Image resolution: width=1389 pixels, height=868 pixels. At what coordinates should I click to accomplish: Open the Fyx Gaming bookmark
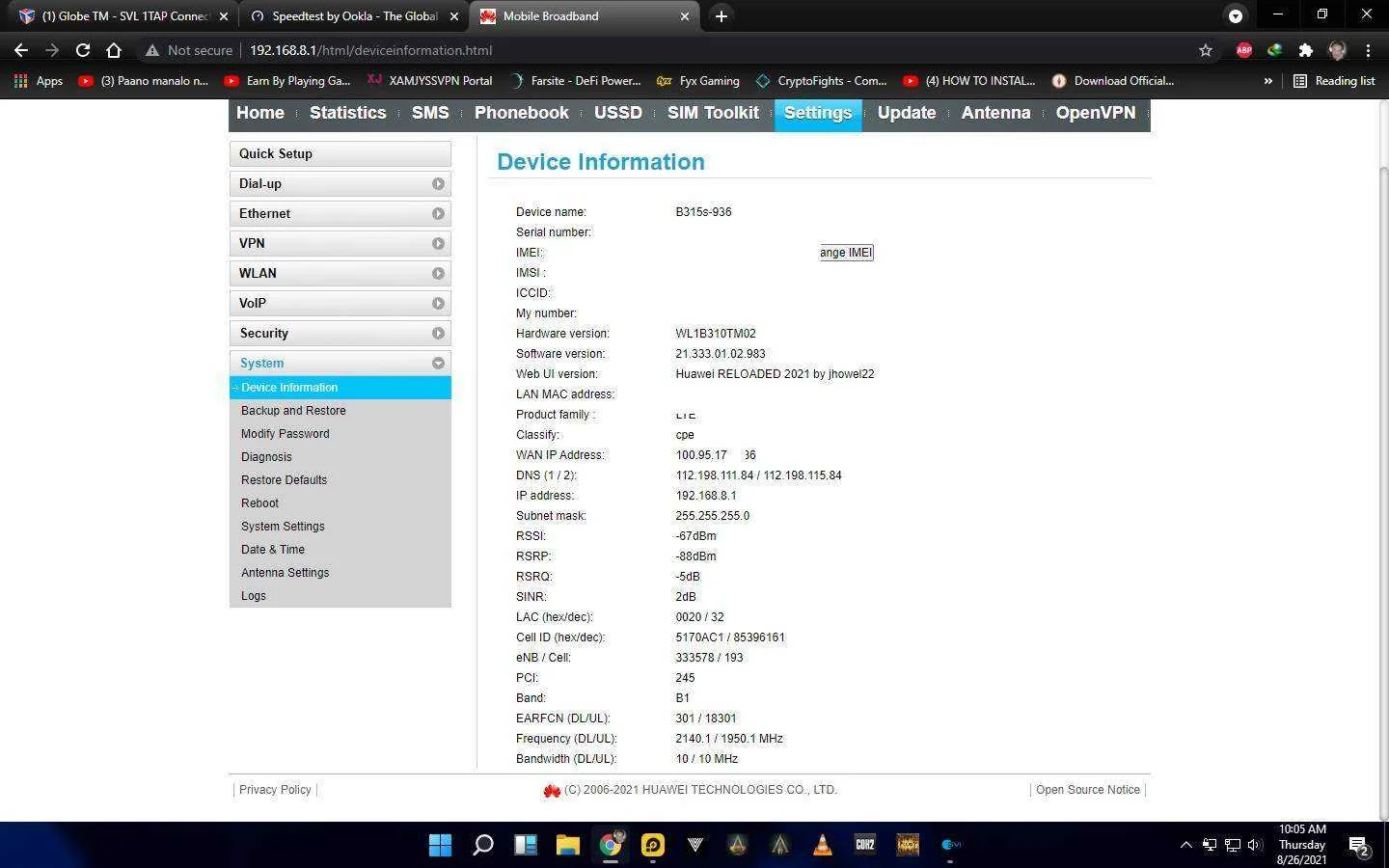698,81
